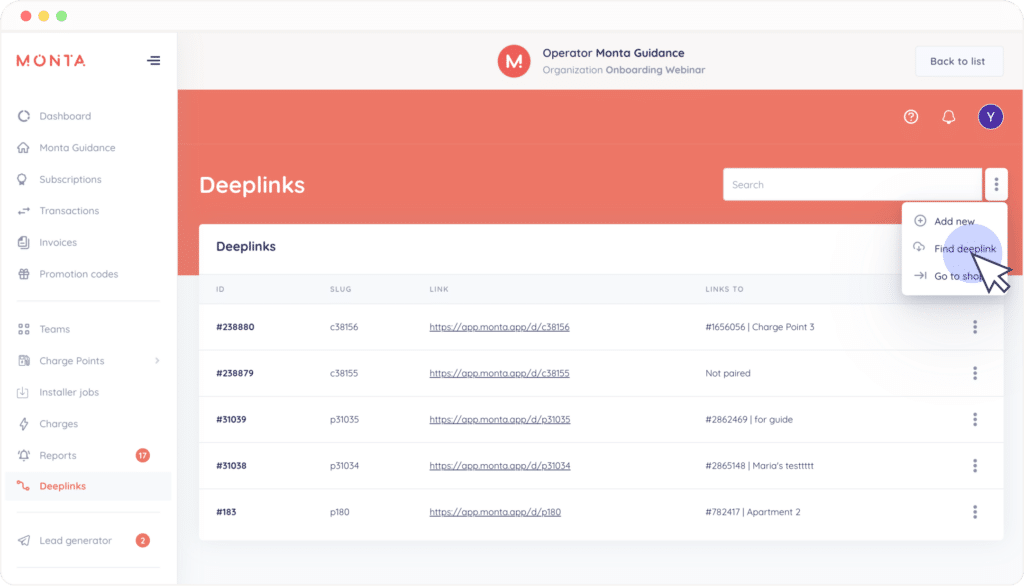Click the Reports badge showing 17

click(142, 455)
